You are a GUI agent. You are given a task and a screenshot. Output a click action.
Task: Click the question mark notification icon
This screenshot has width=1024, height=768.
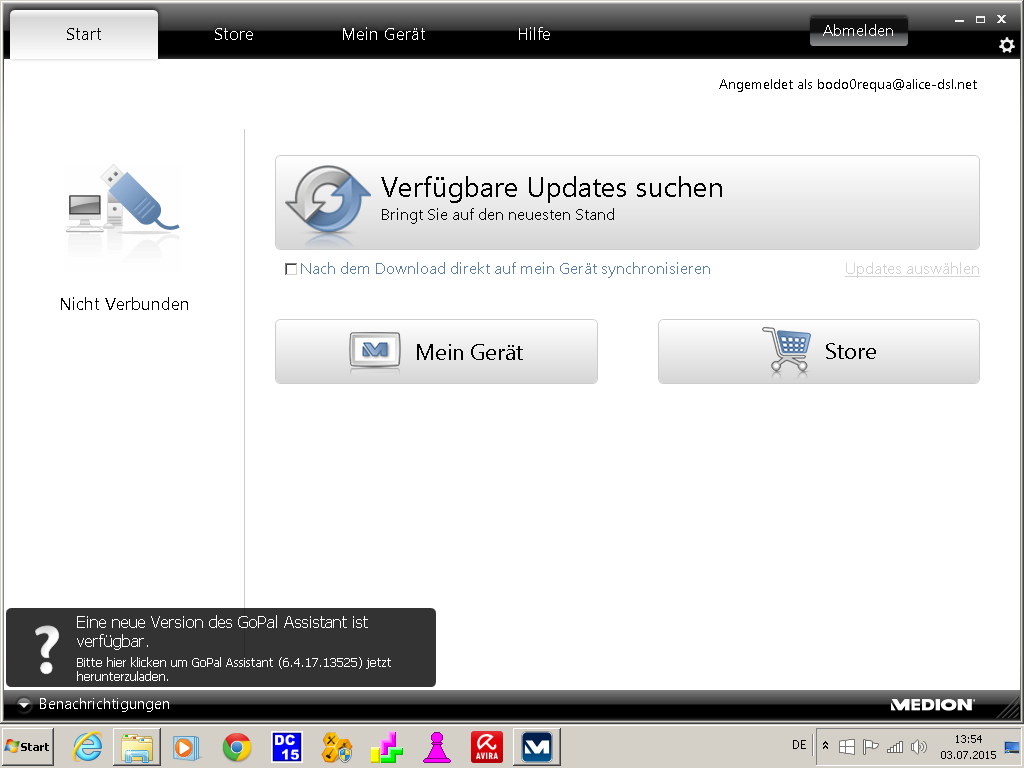click(x=46, y=648)
